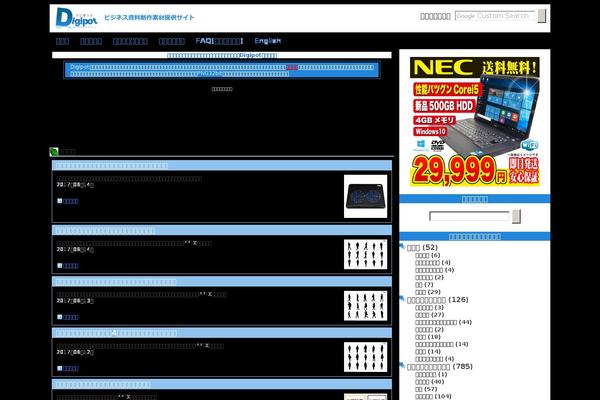
Task: Open the top-level category with (785) items
Action: click(x=440, y=366)
